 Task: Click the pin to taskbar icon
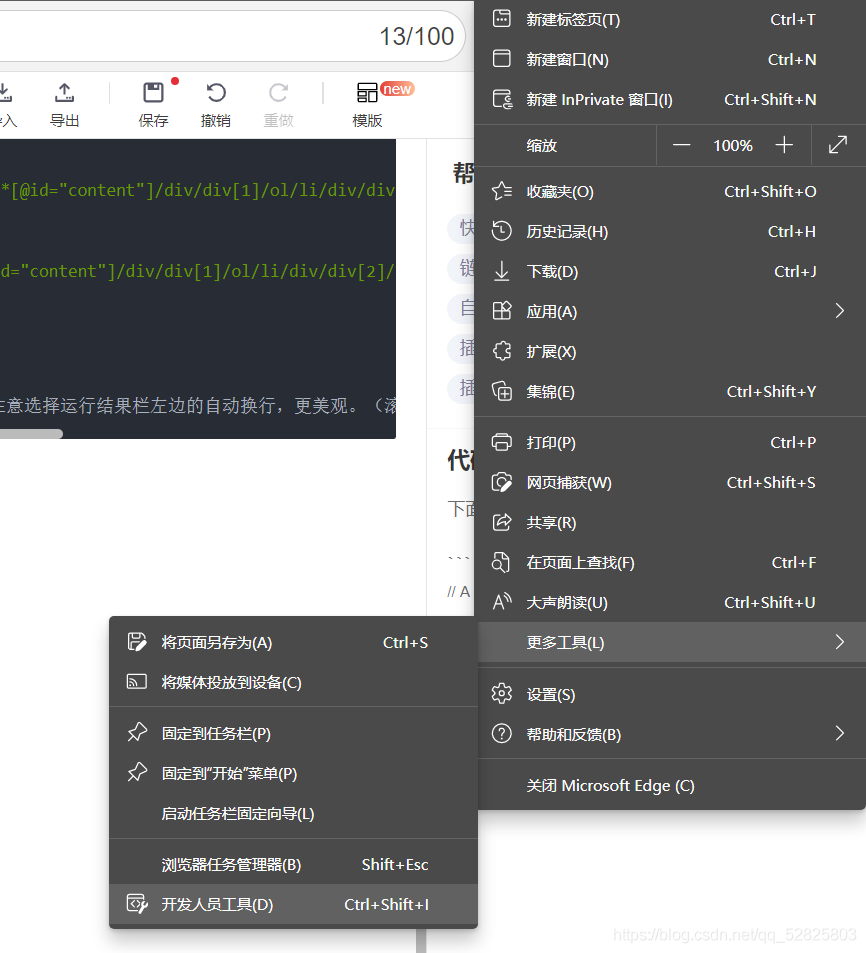click(137, 733)
